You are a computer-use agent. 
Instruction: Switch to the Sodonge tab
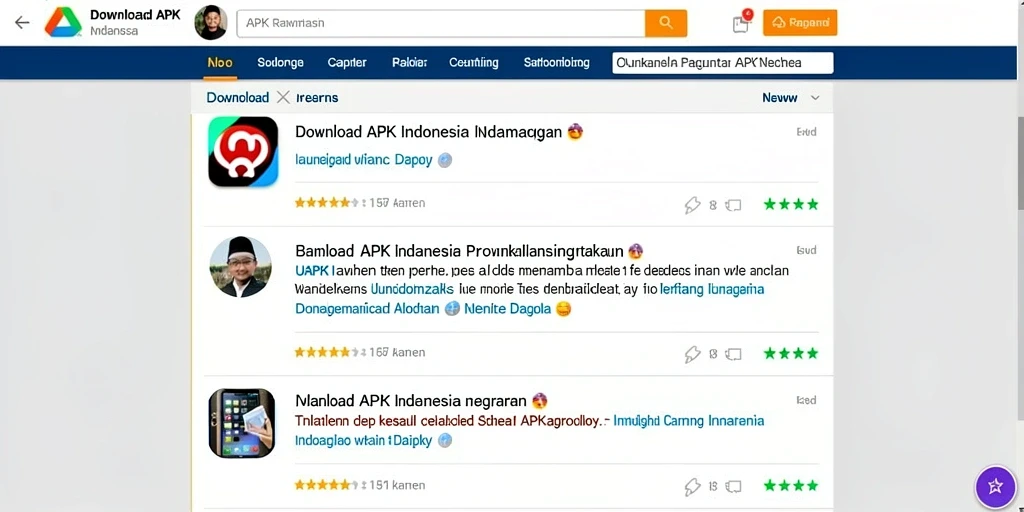click(x=280, y=63)
